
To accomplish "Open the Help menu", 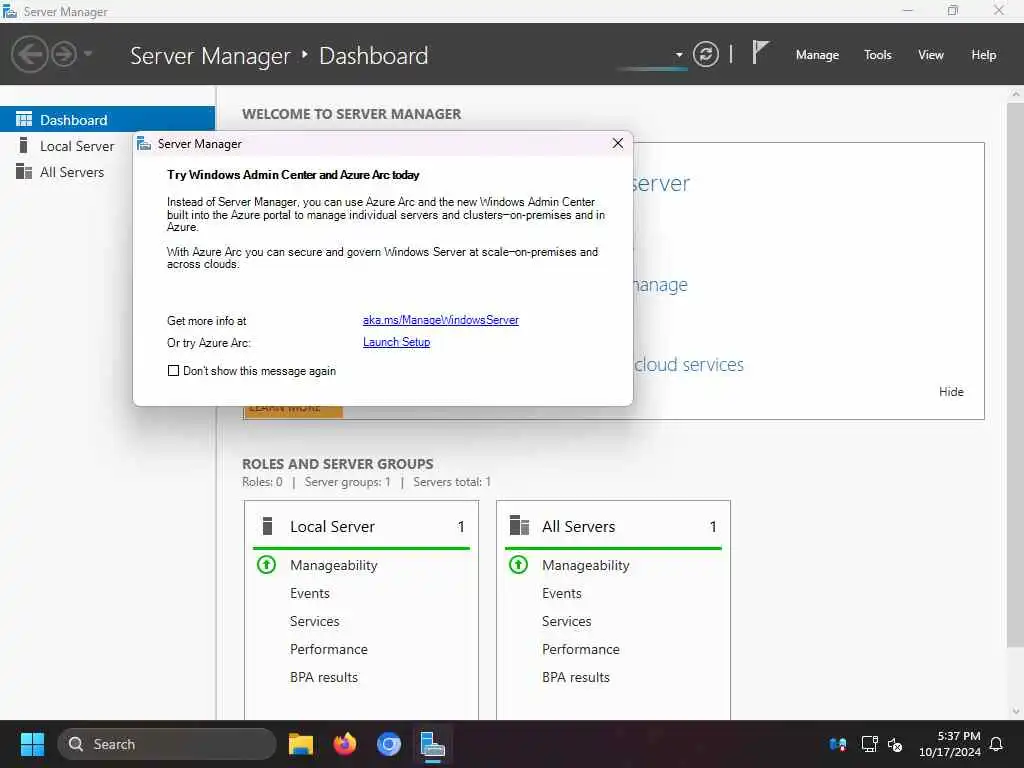I will [x=983, y=55].
